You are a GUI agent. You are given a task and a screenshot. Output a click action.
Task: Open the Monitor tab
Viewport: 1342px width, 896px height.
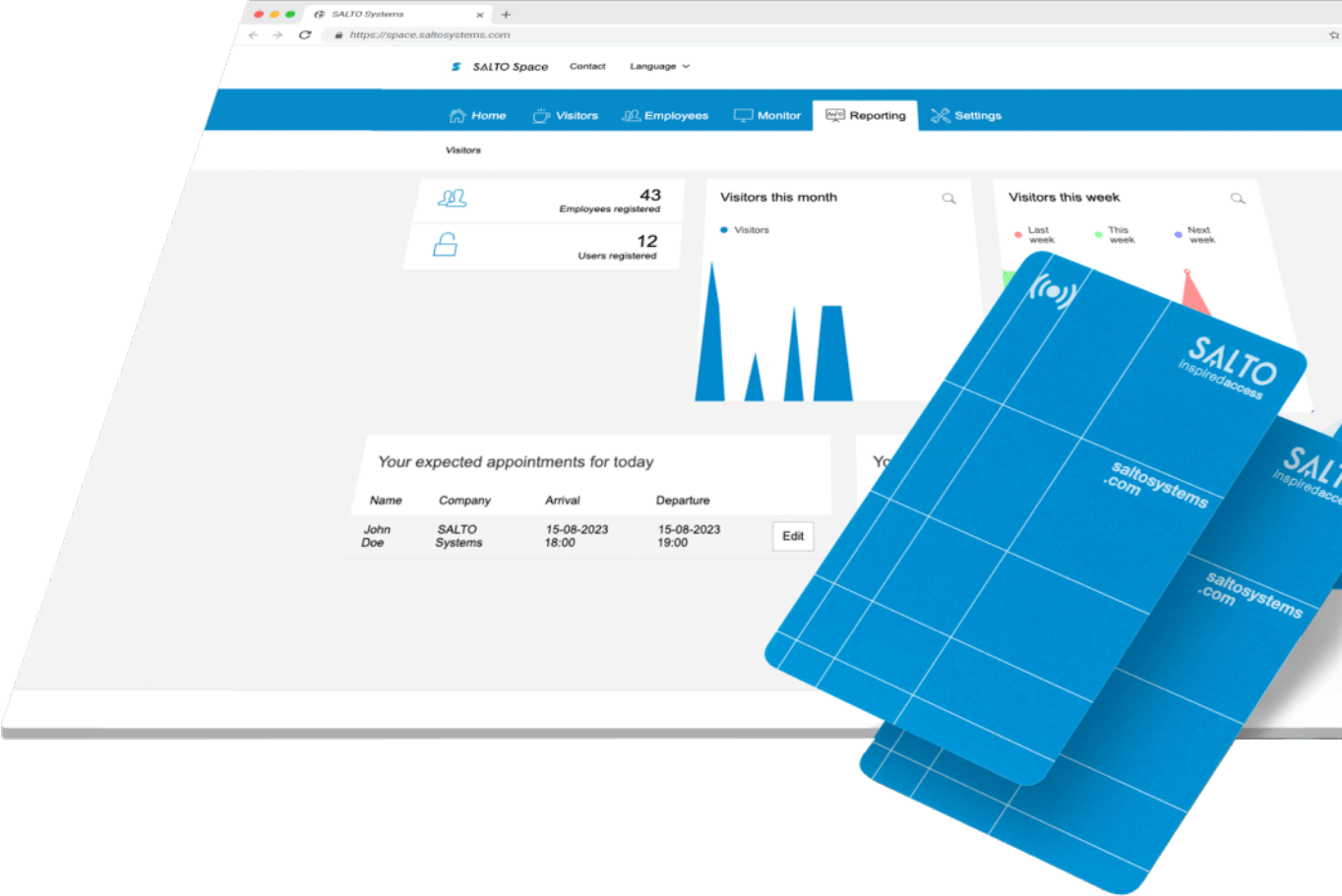767,116
